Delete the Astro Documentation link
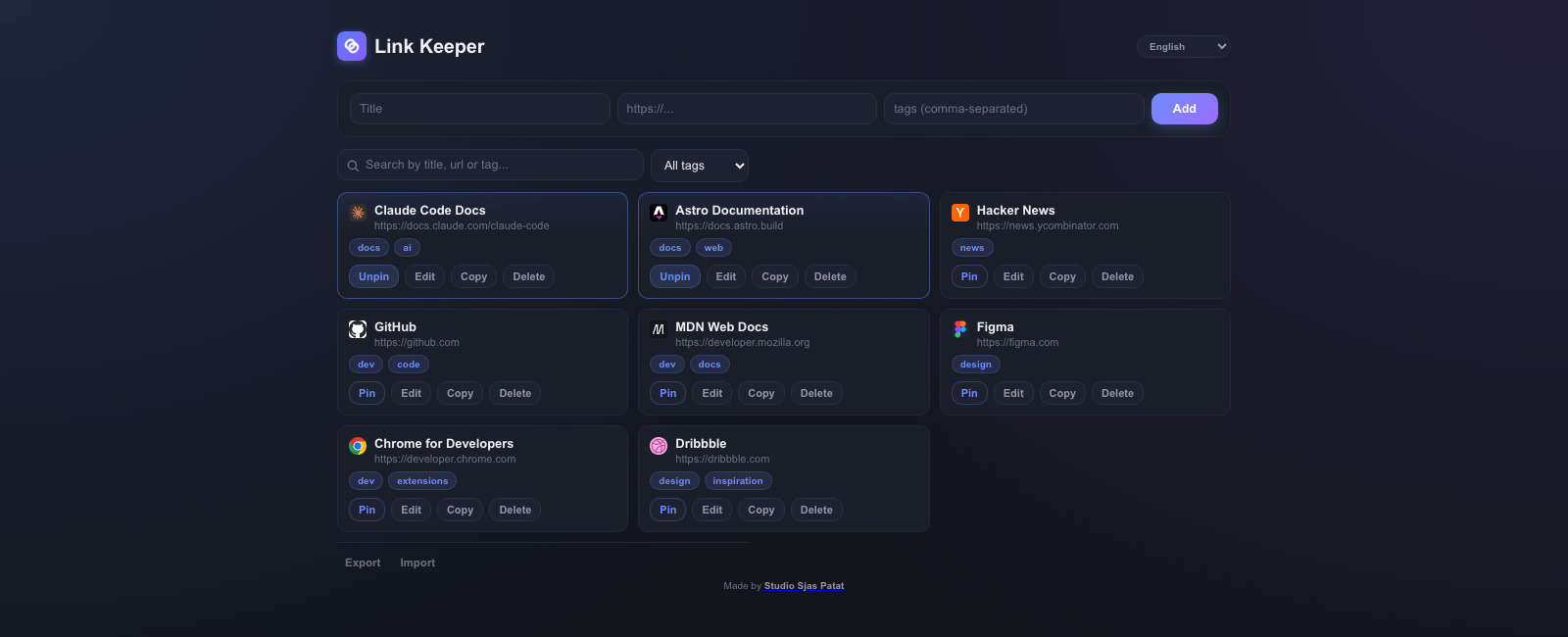Viewport: 1568px width, 637px height. [x=830, y=276]
